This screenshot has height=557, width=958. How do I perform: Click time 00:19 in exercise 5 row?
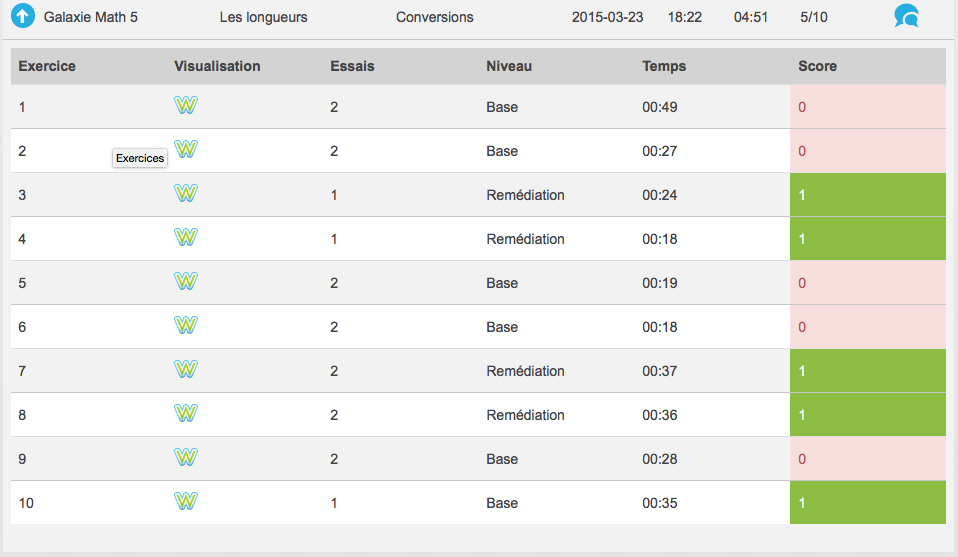click(x=659, y=283)
